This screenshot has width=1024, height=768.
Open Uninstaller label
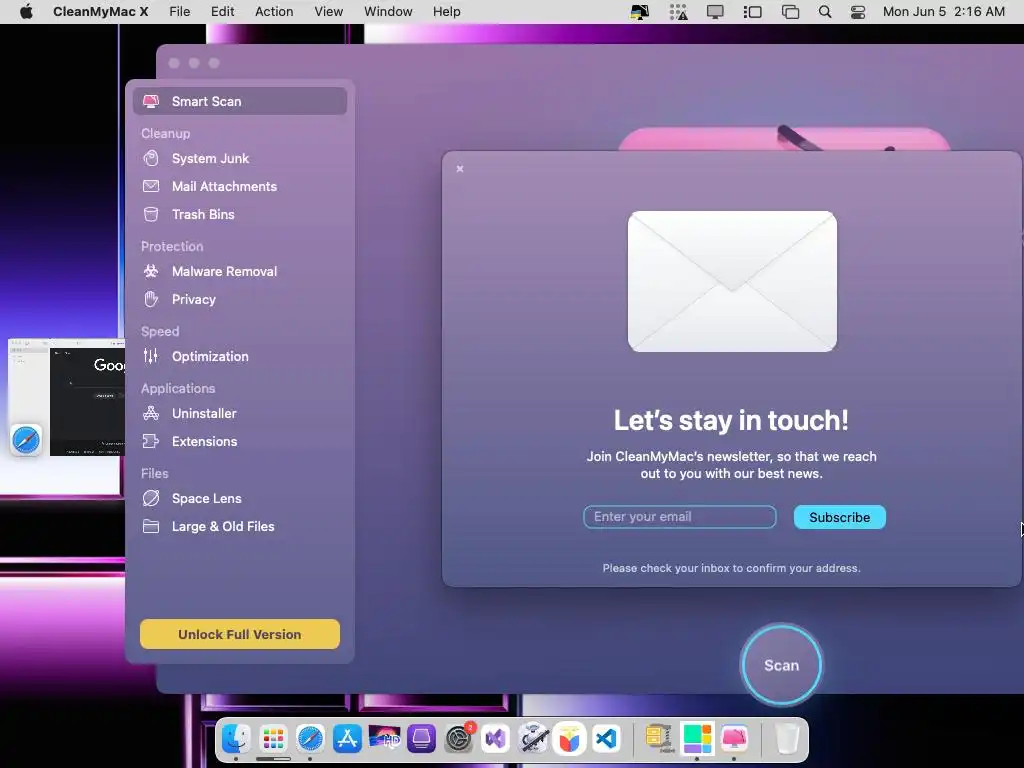click(x=204, y=413)
